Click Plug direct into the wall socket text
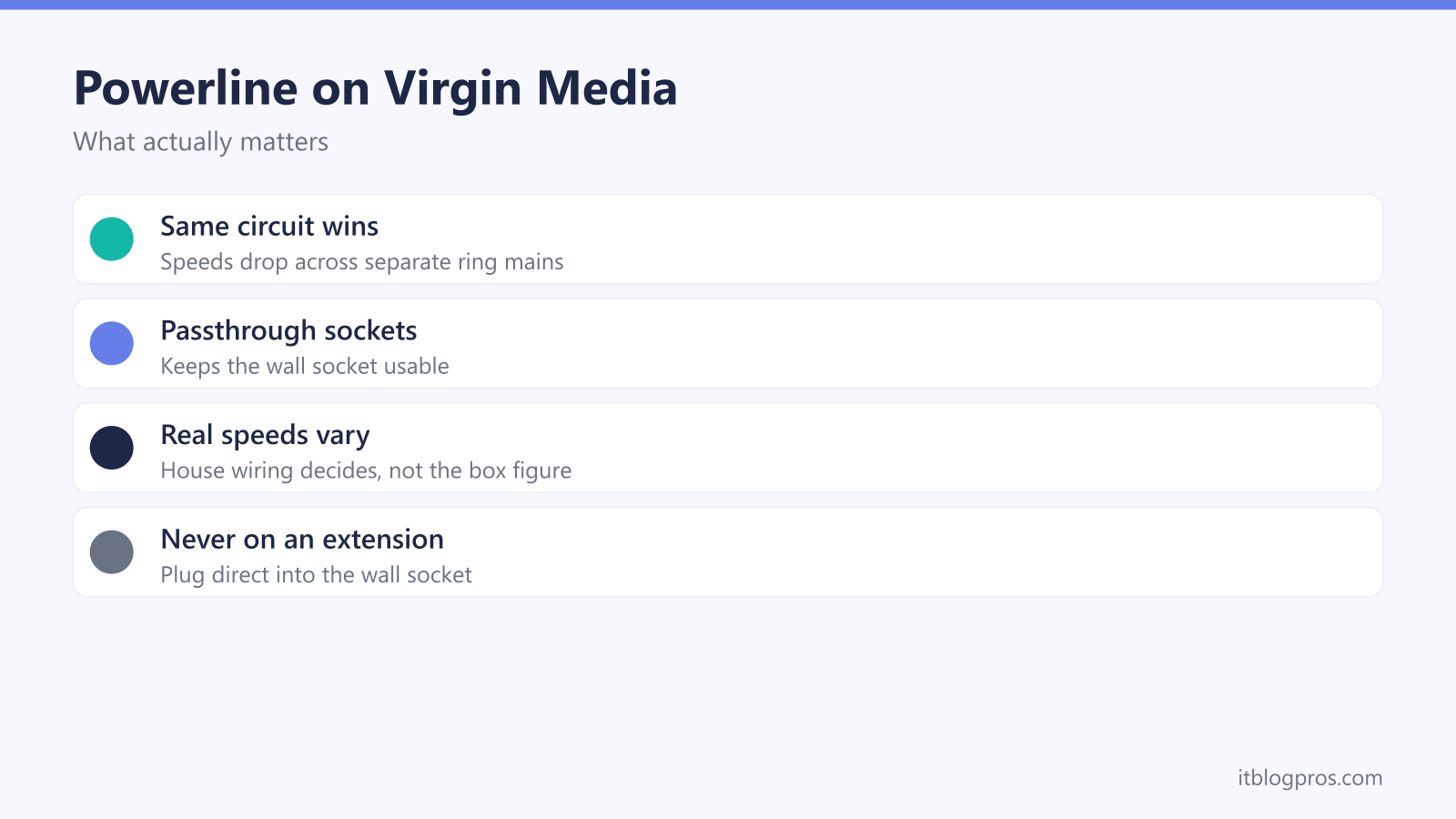The height and width of the screenshot is (819, 1456). [316, 575]
